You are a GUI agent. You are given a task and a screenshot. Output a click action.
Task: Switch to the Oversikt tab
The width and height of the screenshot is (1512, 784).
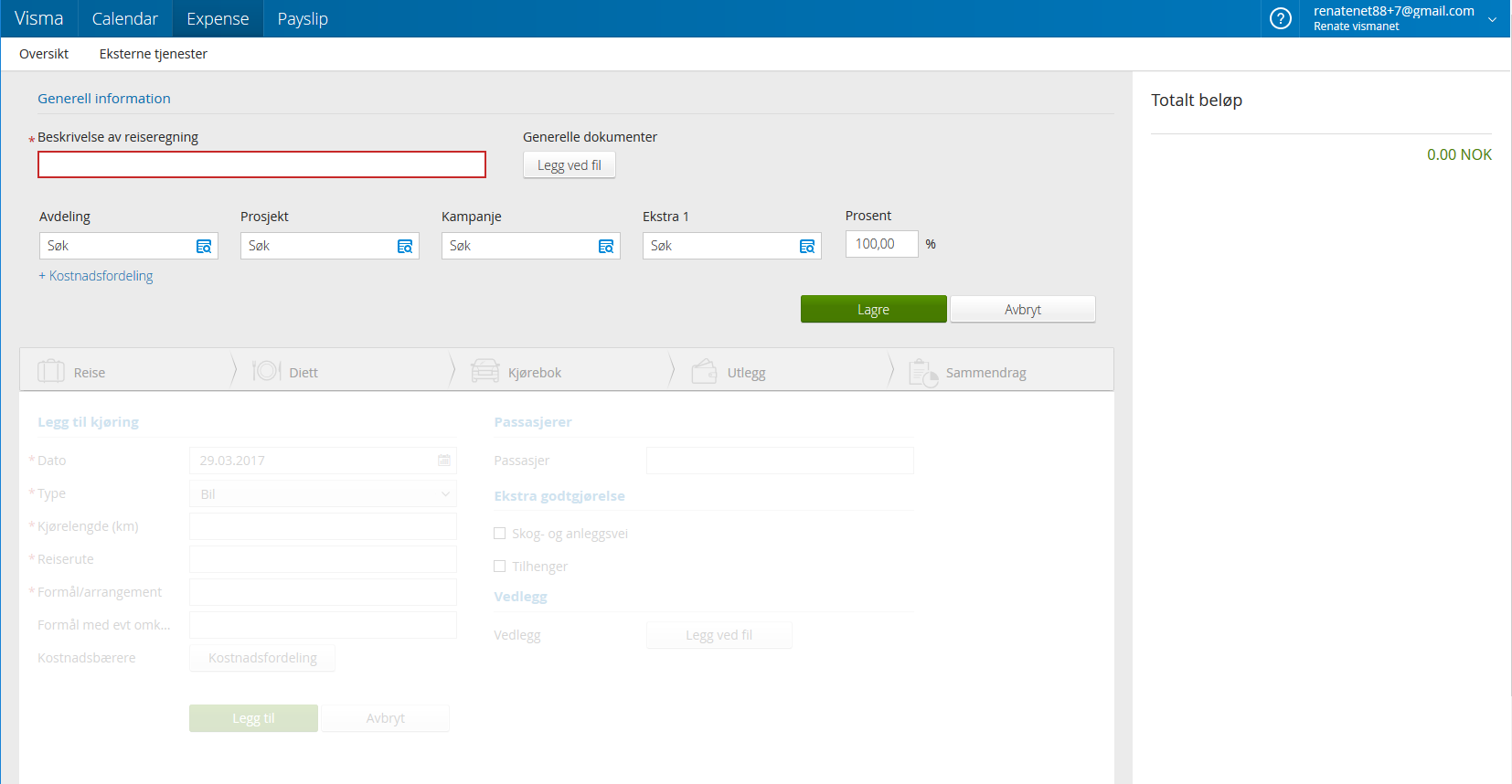click(x=44, y=54)
